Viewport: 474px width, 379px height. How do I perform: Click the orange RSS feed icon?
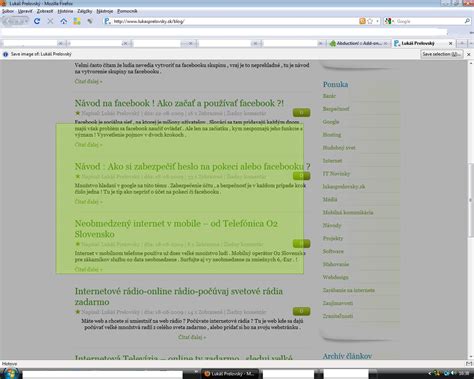362,21
